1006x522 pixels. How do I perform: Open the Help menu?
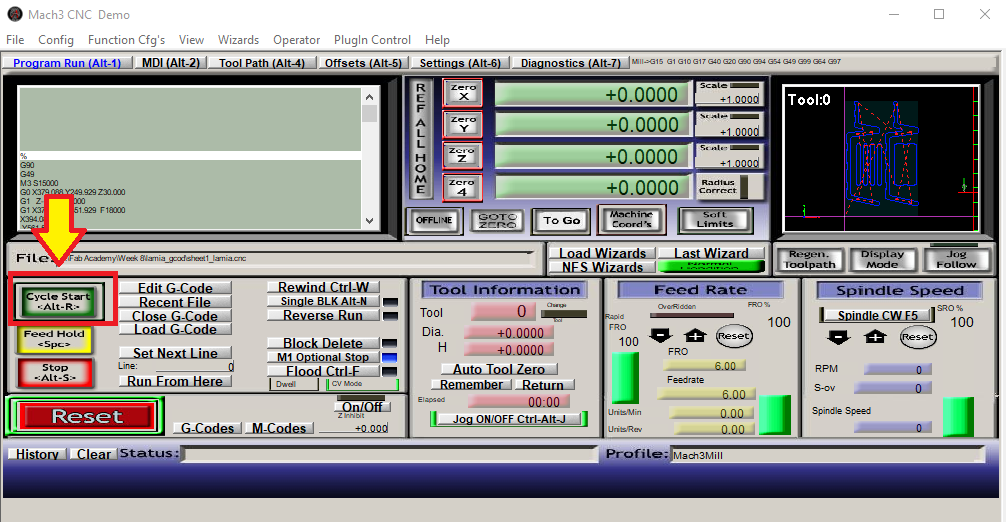(x=437, y=40)
